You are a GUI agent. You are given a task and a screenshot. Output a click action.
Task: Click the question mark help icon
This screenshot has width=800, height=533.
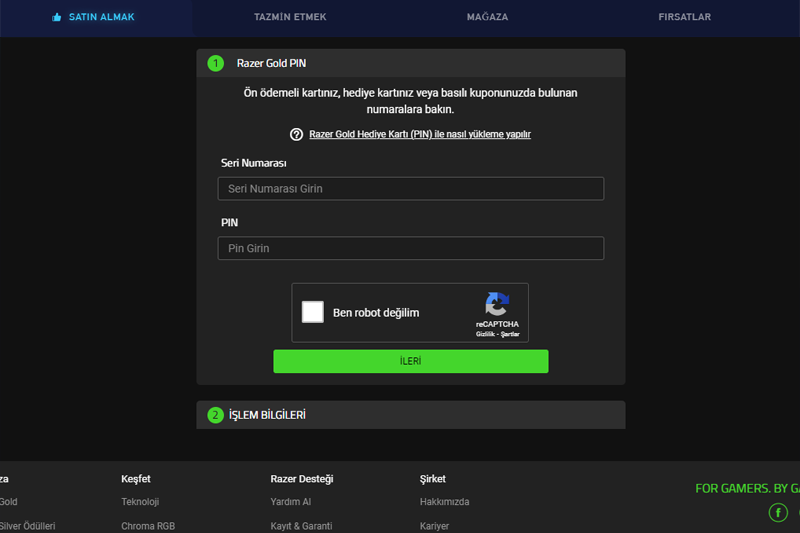(x=296, y=134)
